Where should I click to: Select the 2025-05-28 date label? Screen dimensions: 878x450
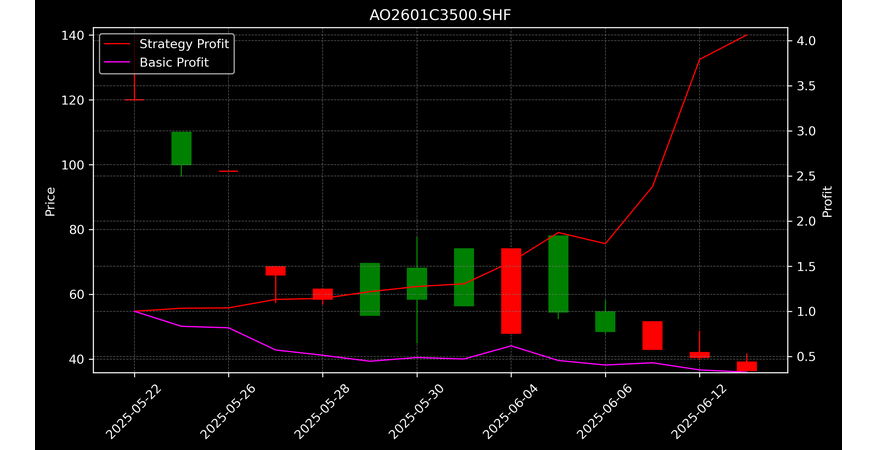coord(321,411)
